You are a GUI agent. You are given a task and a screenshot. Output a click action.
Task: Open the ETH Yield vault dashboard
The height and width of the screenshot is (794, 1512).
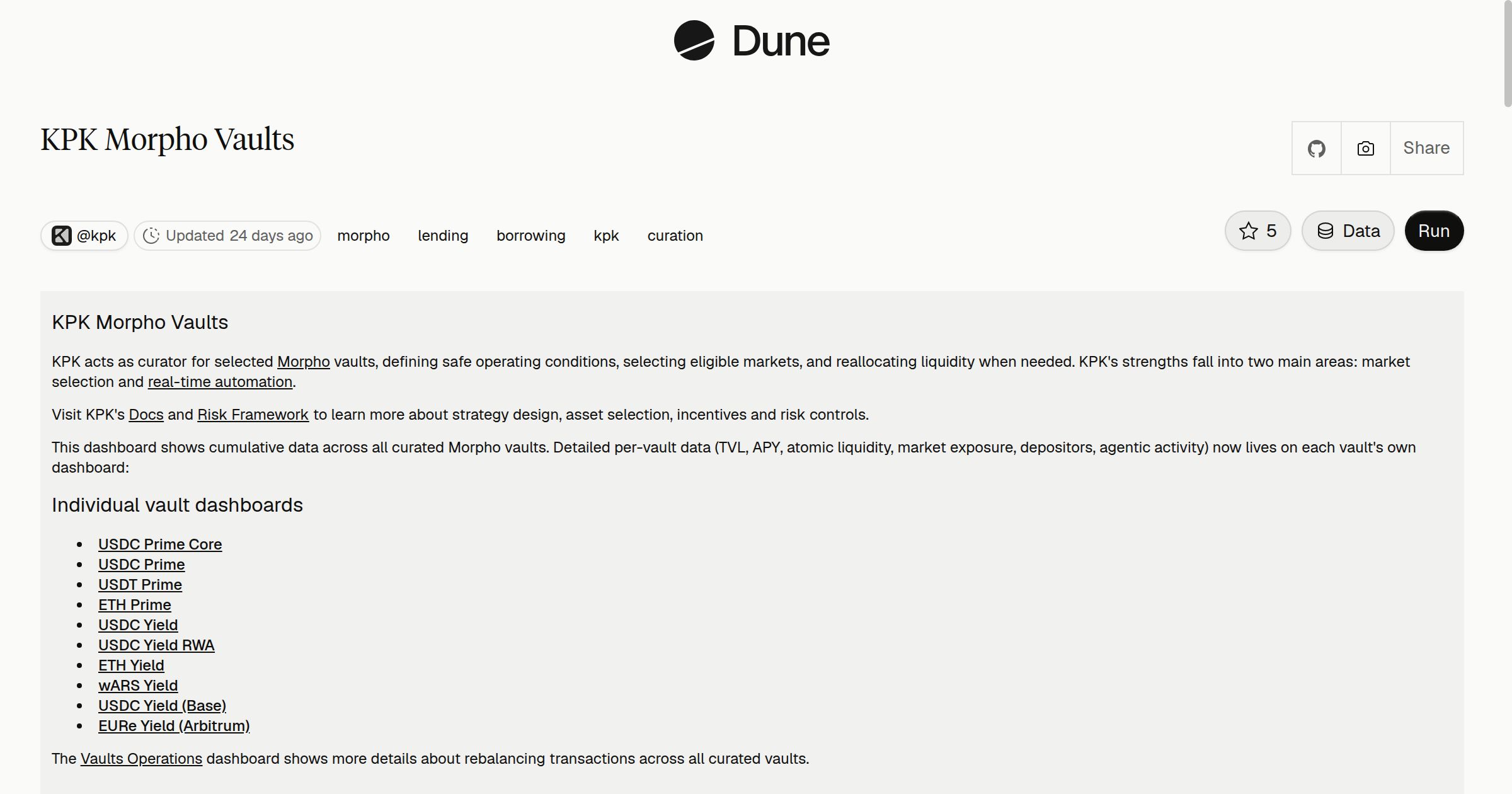click(x=131, y=665)
